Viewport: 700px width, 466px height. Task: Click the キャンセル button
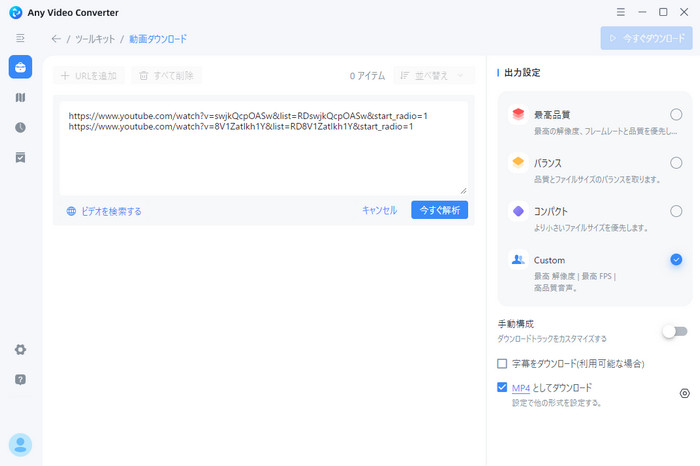point(379,210)
